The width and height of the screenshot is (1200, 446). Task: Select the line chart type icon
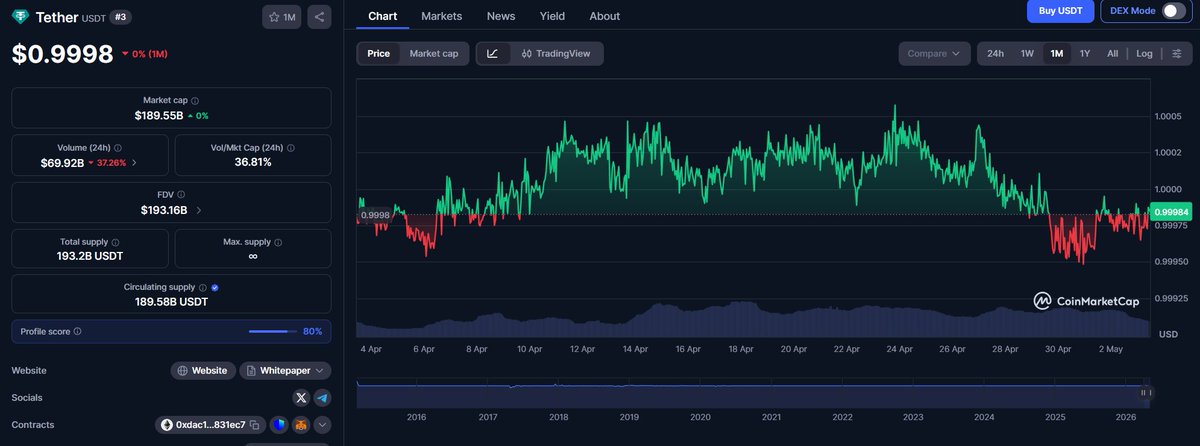[493, 53]
